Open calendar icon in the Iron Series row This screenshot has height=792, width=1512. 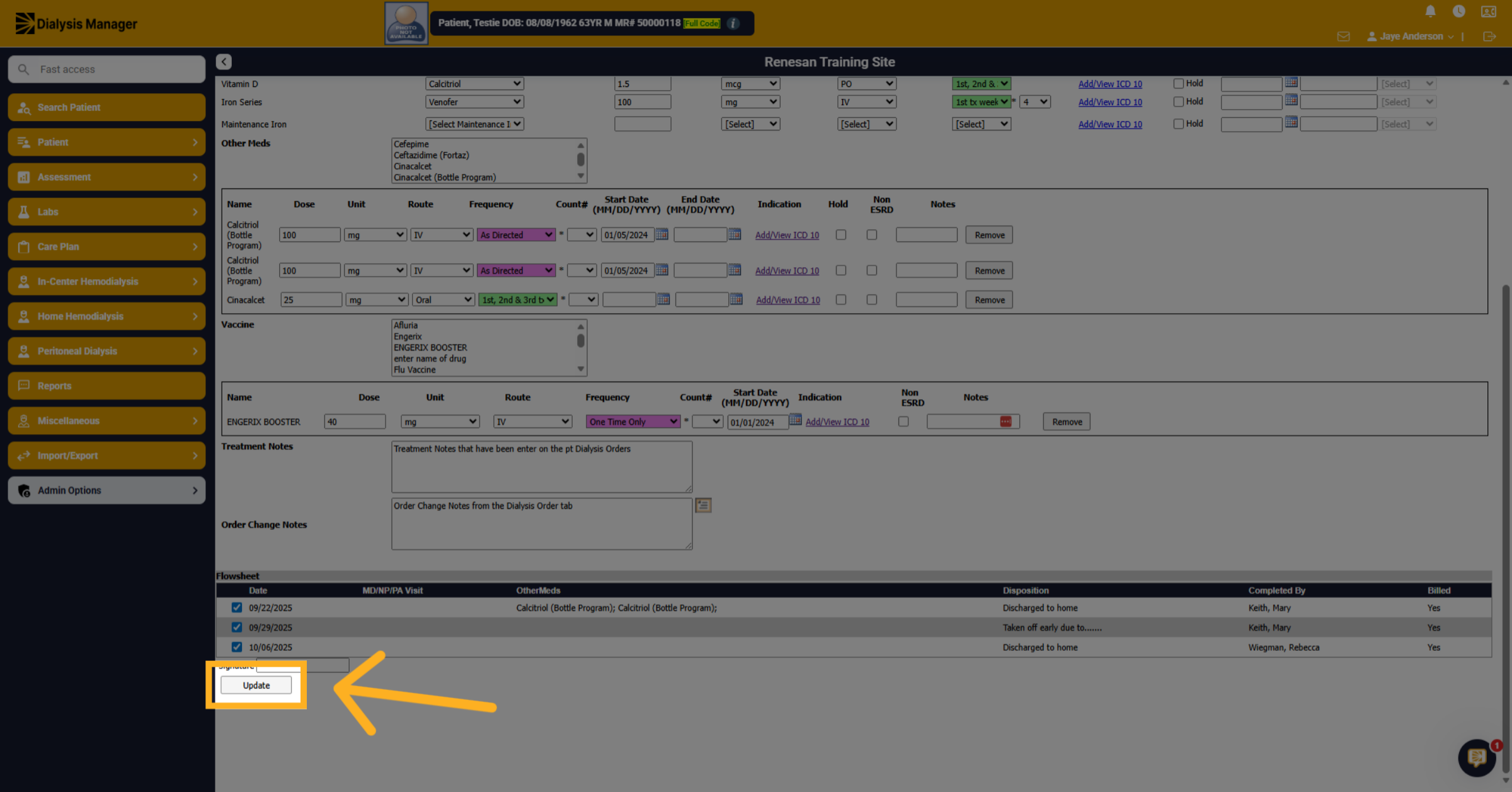[x=1291, y=100]
